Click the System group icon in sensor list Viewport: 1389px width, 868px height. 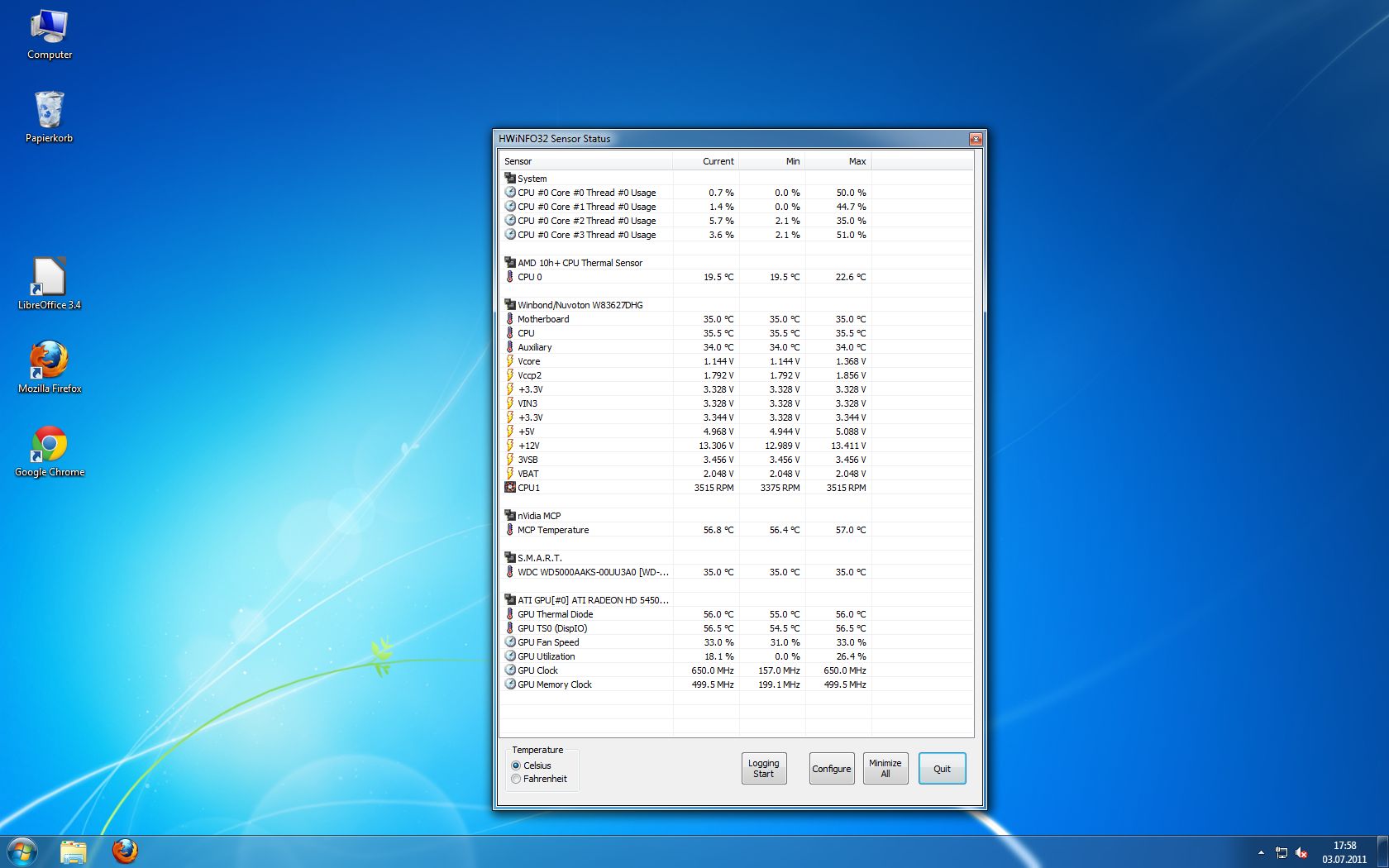click(510, 178)
